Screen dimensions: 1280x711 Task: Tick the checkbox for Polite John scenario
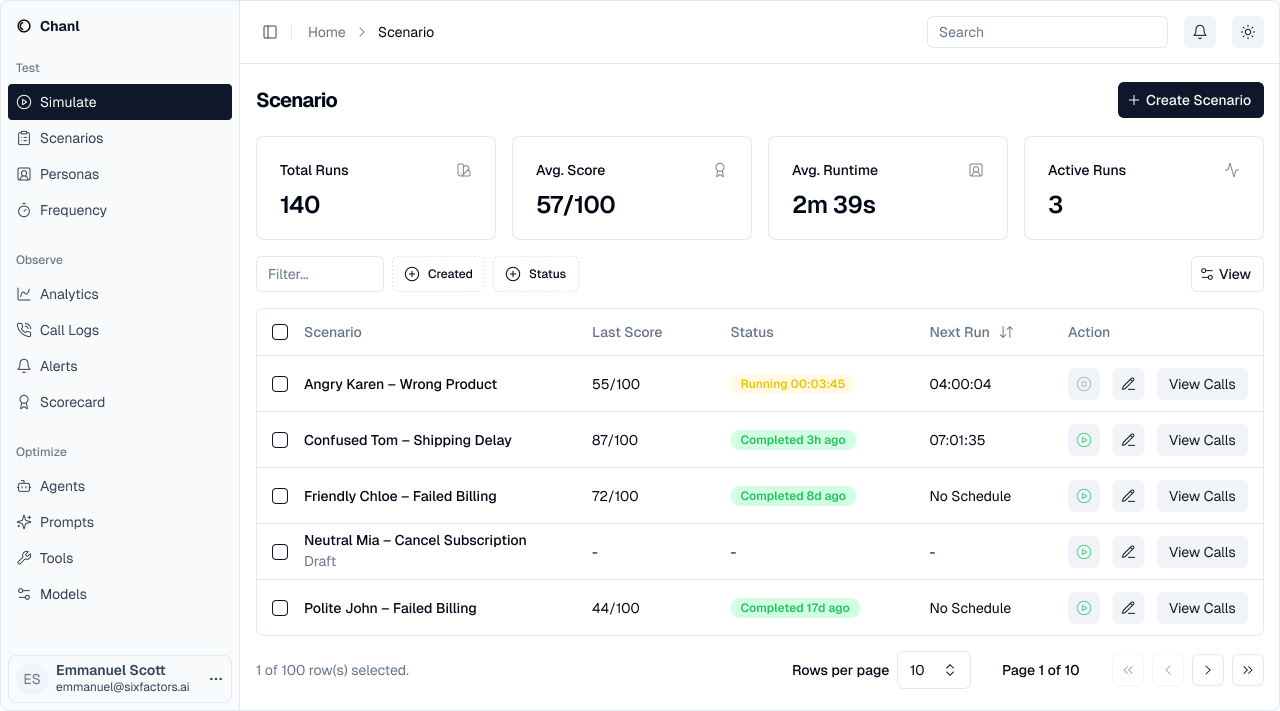(280, 608)
